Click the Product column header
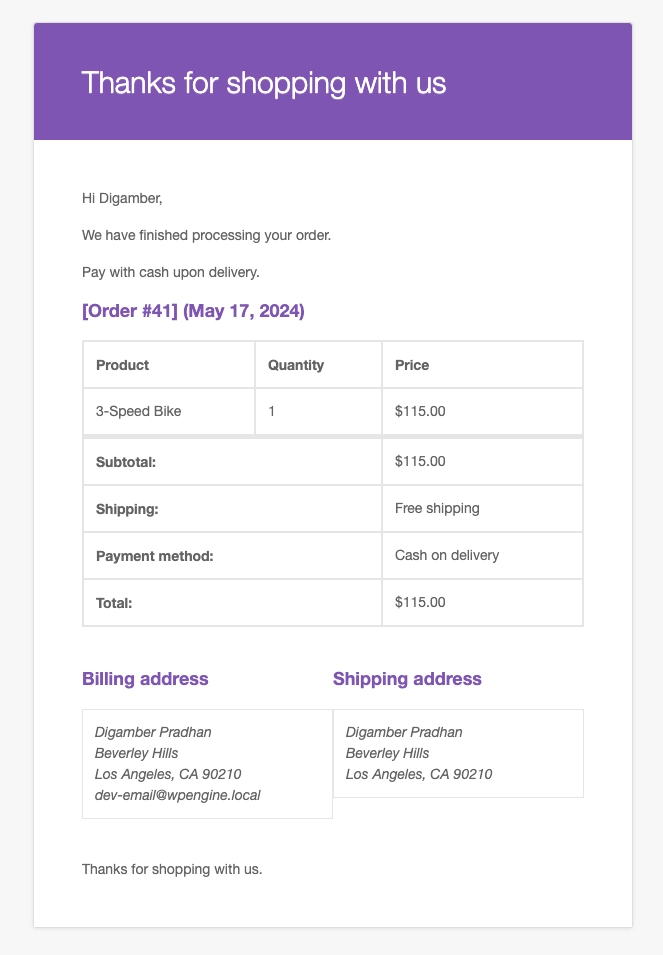 [x=123, y=365]
